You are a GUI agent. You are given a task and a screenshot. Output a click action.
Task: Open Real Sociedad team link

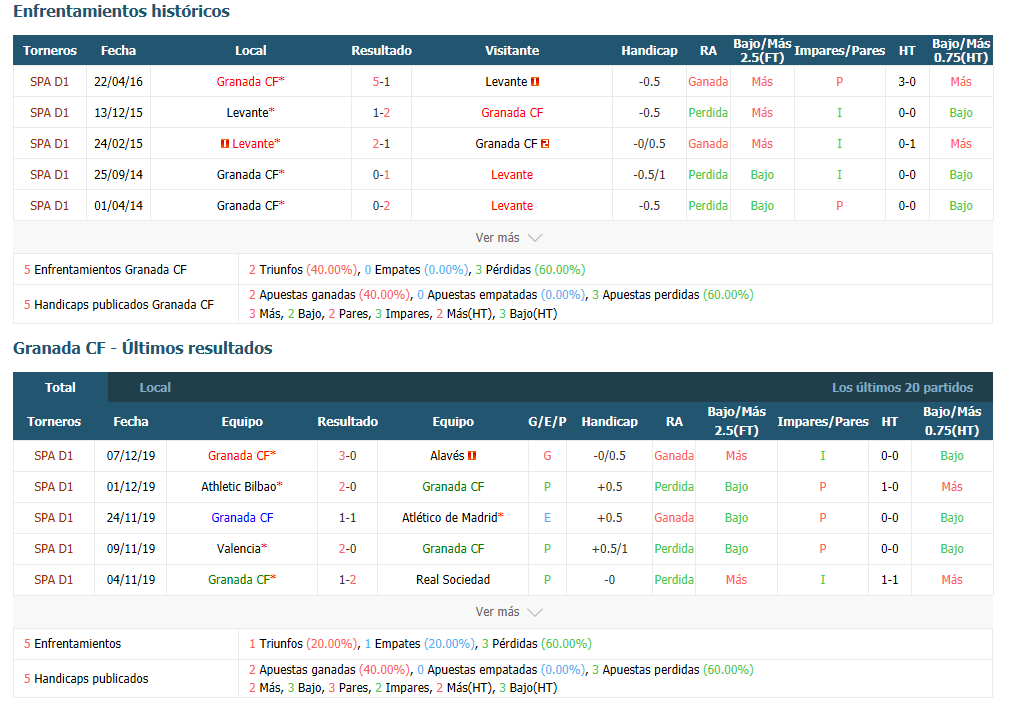coord(453,580)
